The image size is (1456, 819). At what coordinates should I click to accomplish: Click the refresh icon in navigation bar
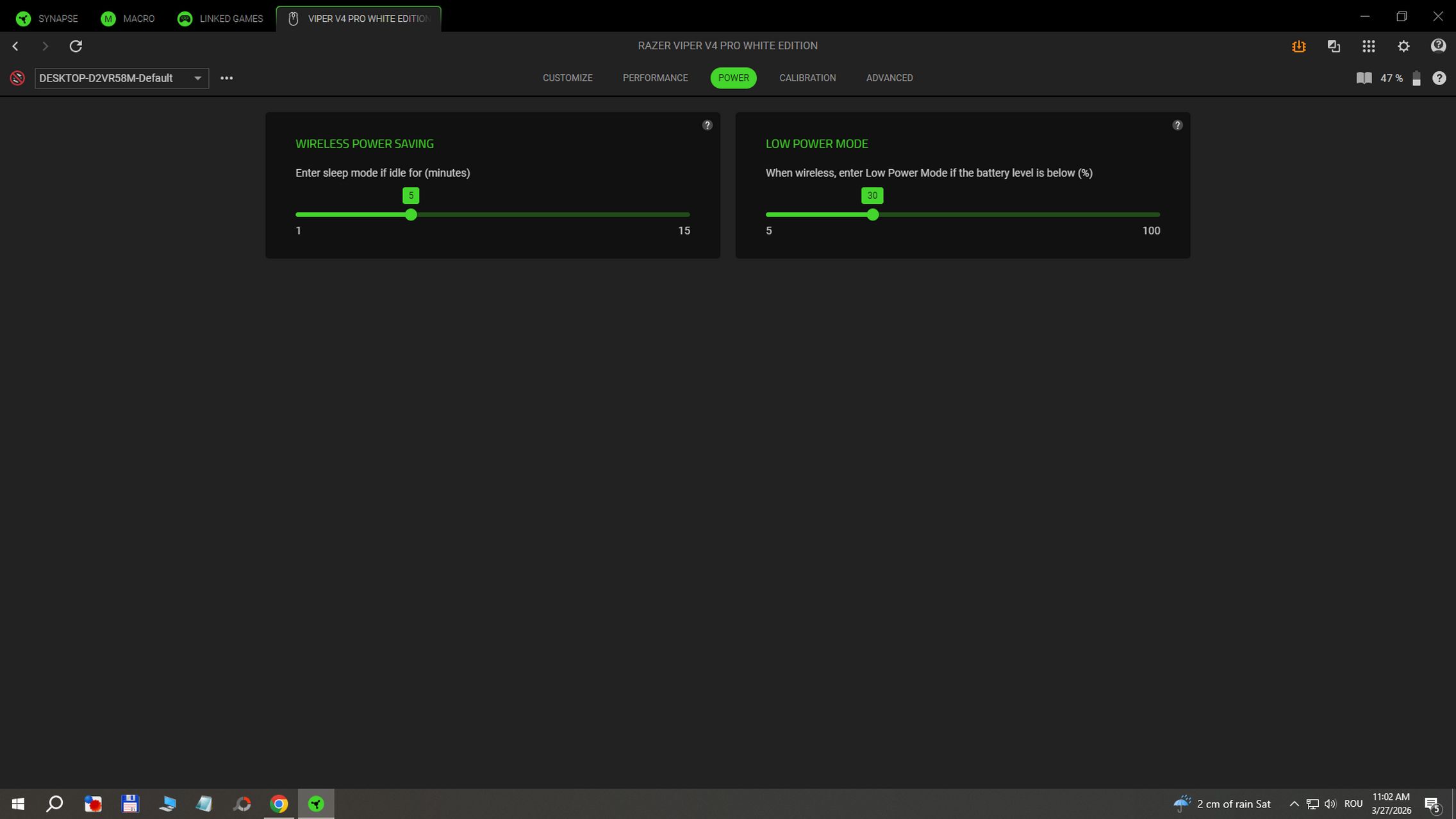pyautogui.click(x=76, y=46)
